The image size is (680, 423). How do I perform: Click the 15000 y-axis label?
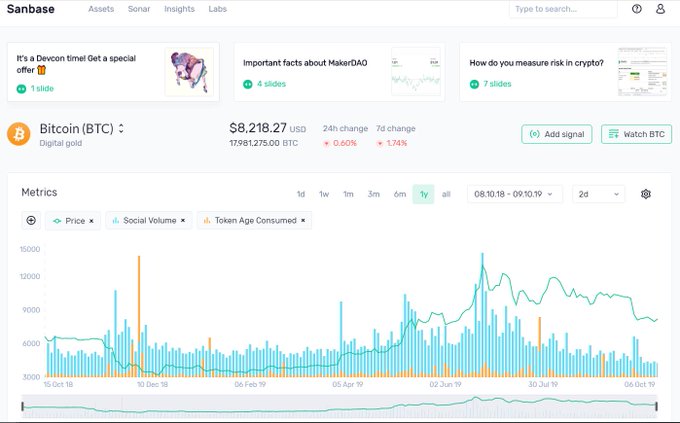tap(30, 249)
